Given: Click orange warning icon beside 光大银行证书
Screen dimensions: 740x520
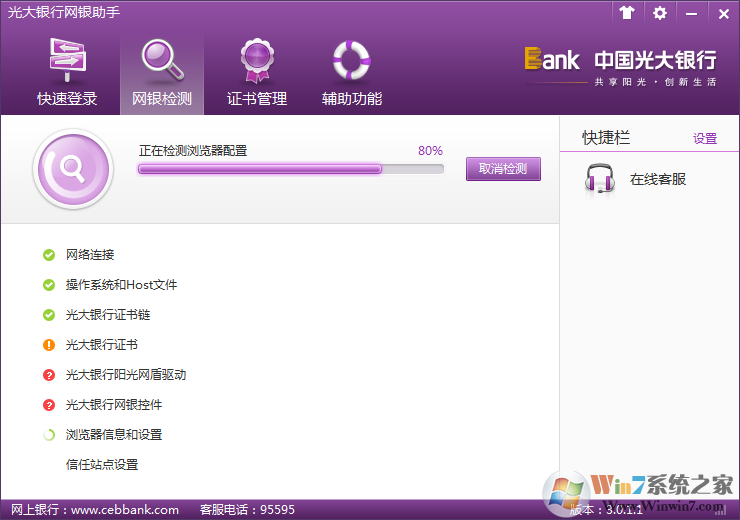Looking at the screenshot, I should tap(49, 345).
